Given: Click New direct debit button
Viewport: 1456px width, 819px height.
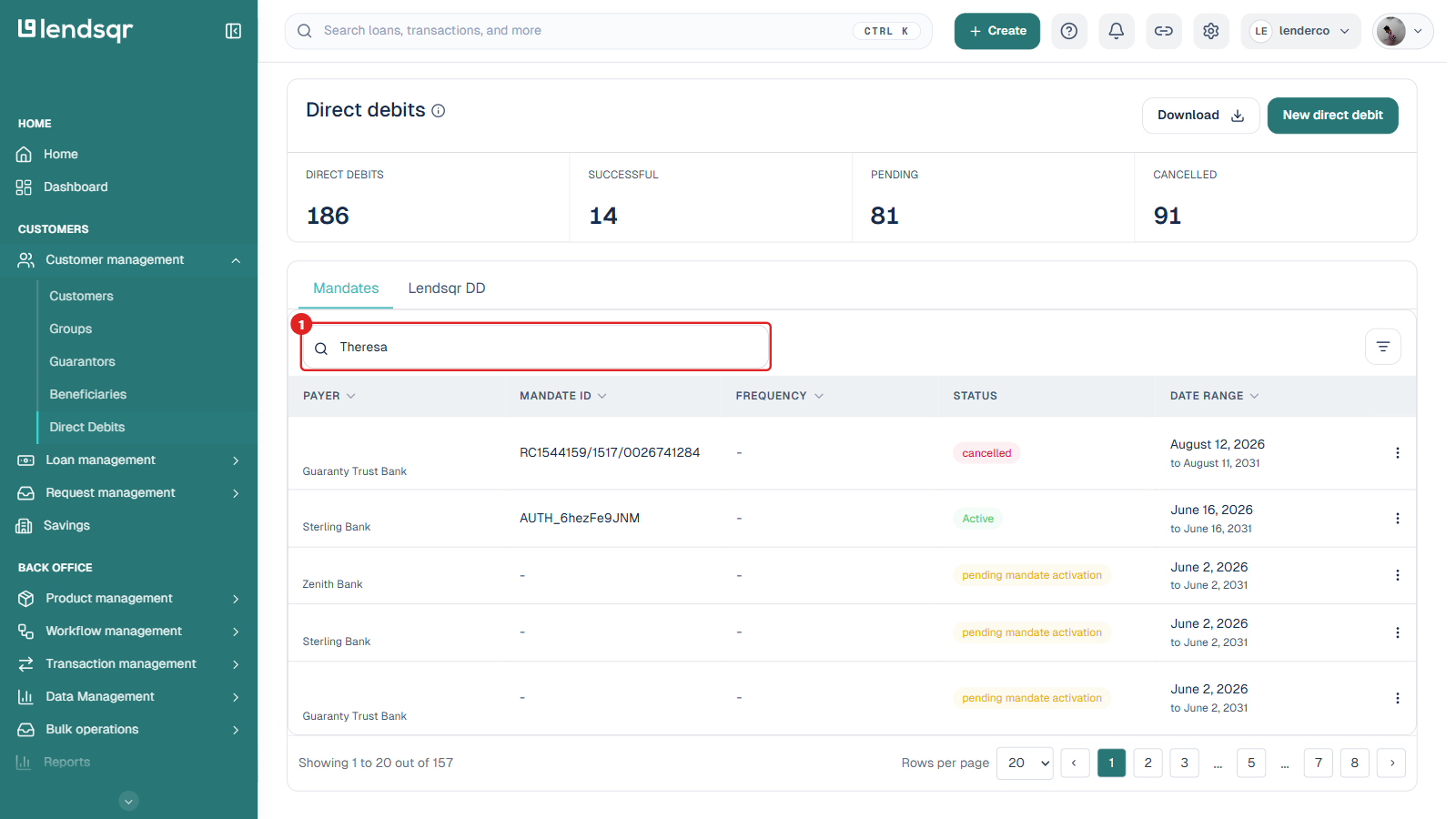Looking at the screenshot, I should click(1333, 116).
